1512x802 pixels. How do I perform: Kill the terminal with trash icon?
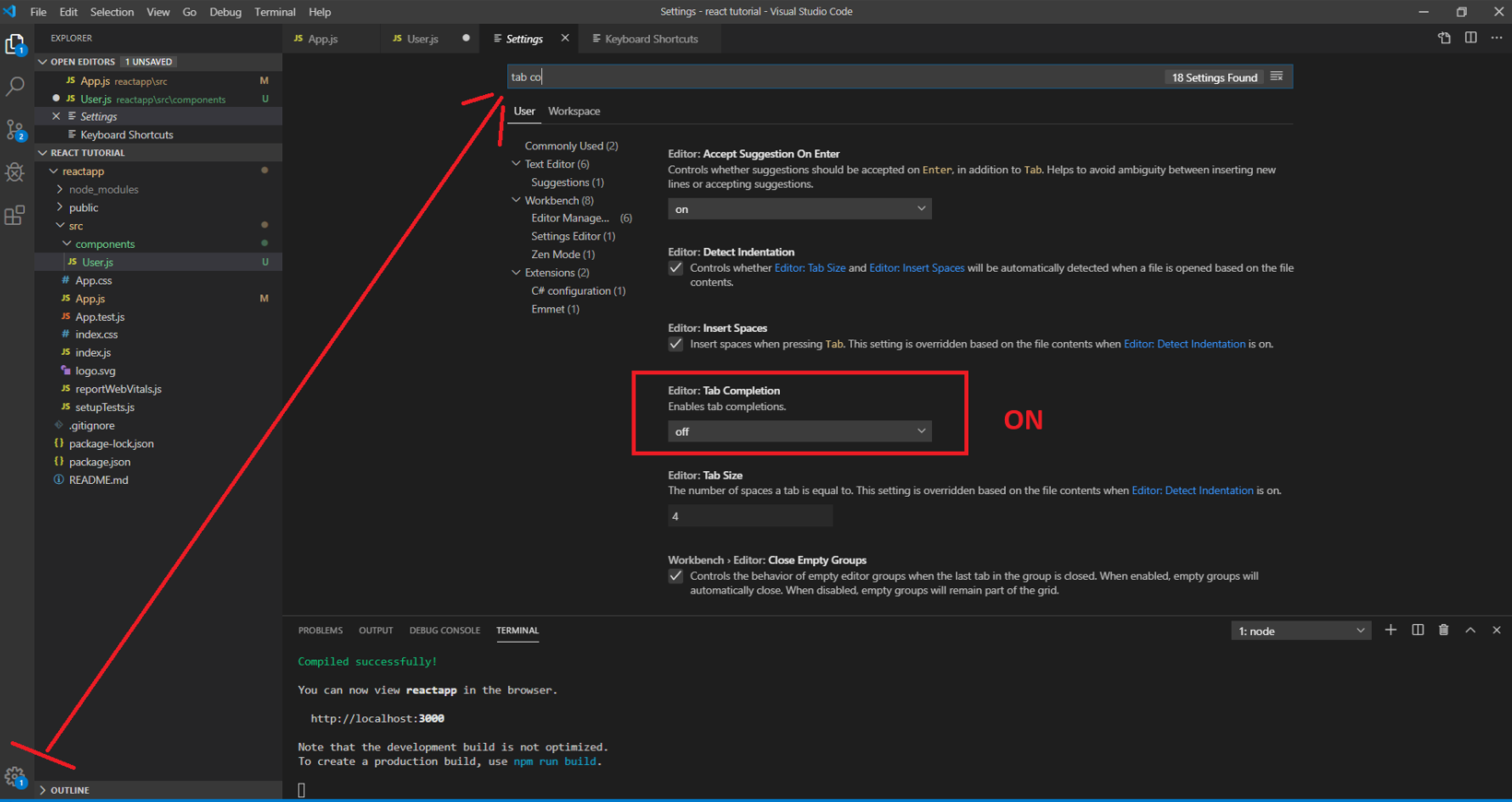tap(1444, 631)
